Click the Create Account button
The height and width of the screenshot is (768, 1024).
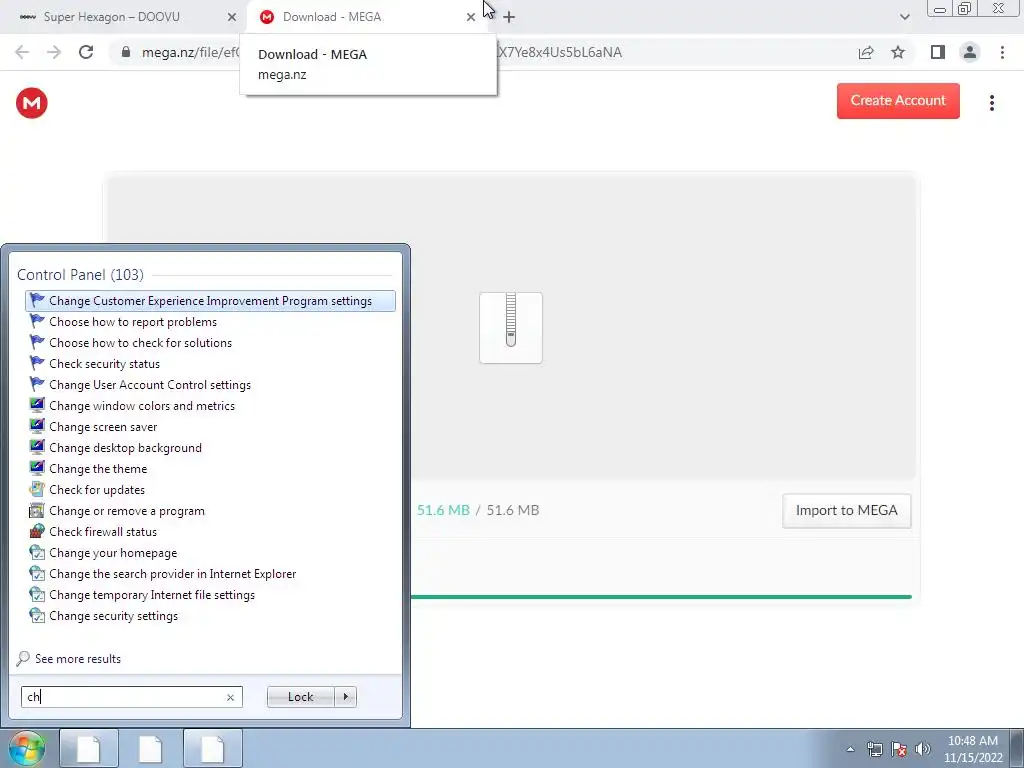898,101
